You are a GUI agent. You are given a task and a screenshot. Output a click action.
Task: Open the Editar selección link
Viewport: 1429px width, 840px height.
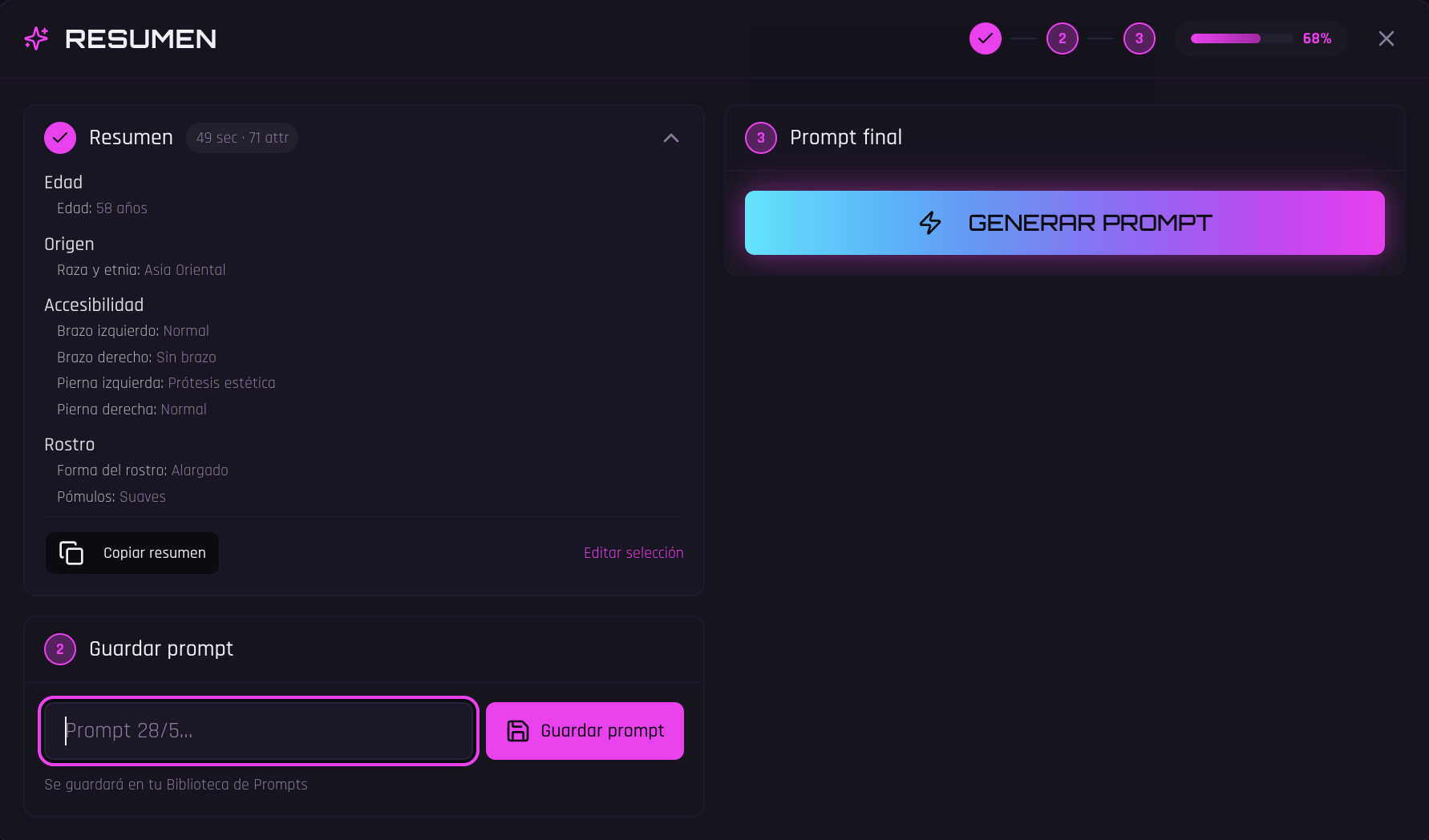click(x=634, y=553)
